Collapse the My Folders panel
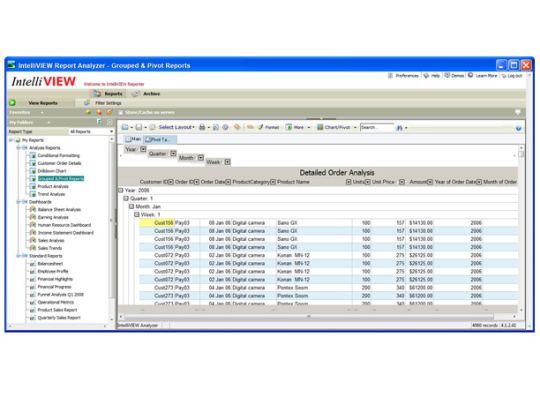 click(x=49, y=122)
